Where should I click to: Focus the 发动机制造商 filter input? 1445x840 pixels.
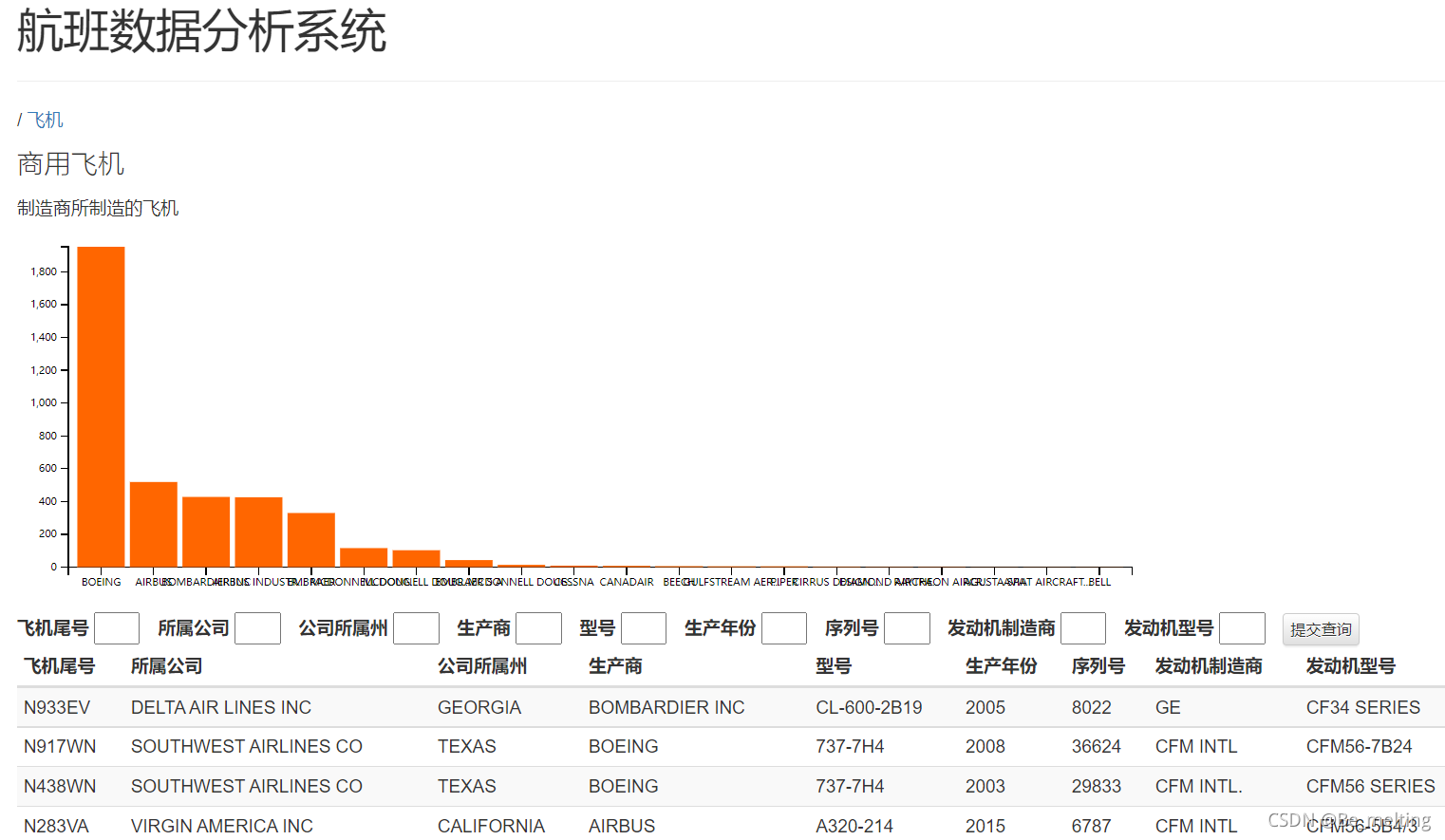1083,628
